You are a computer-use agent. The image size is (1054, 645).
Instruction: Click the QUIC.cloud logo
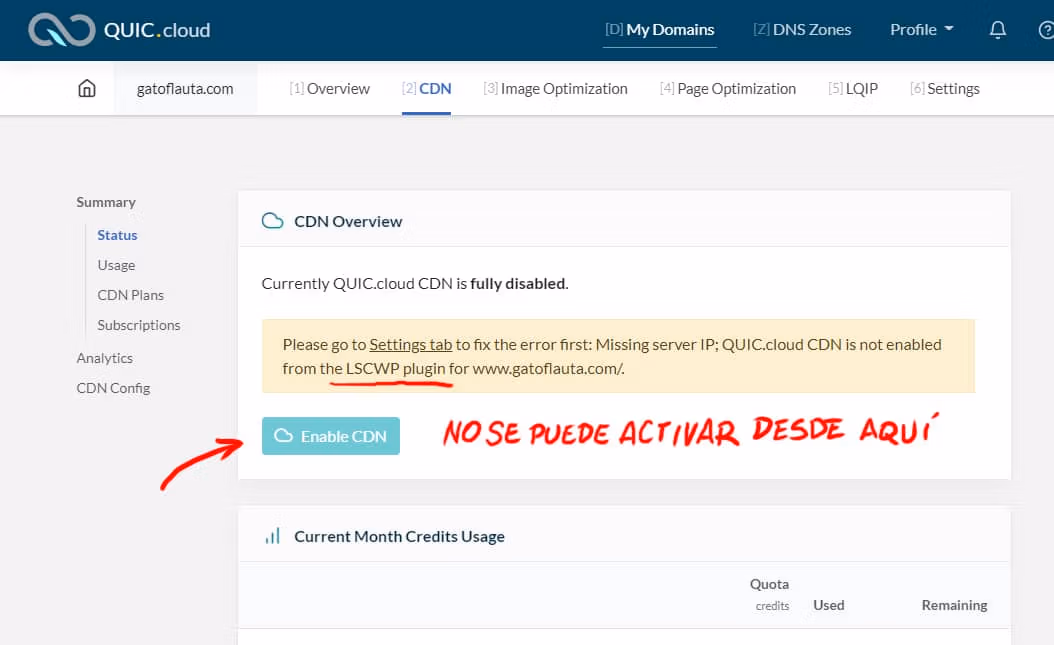[119, 30]
